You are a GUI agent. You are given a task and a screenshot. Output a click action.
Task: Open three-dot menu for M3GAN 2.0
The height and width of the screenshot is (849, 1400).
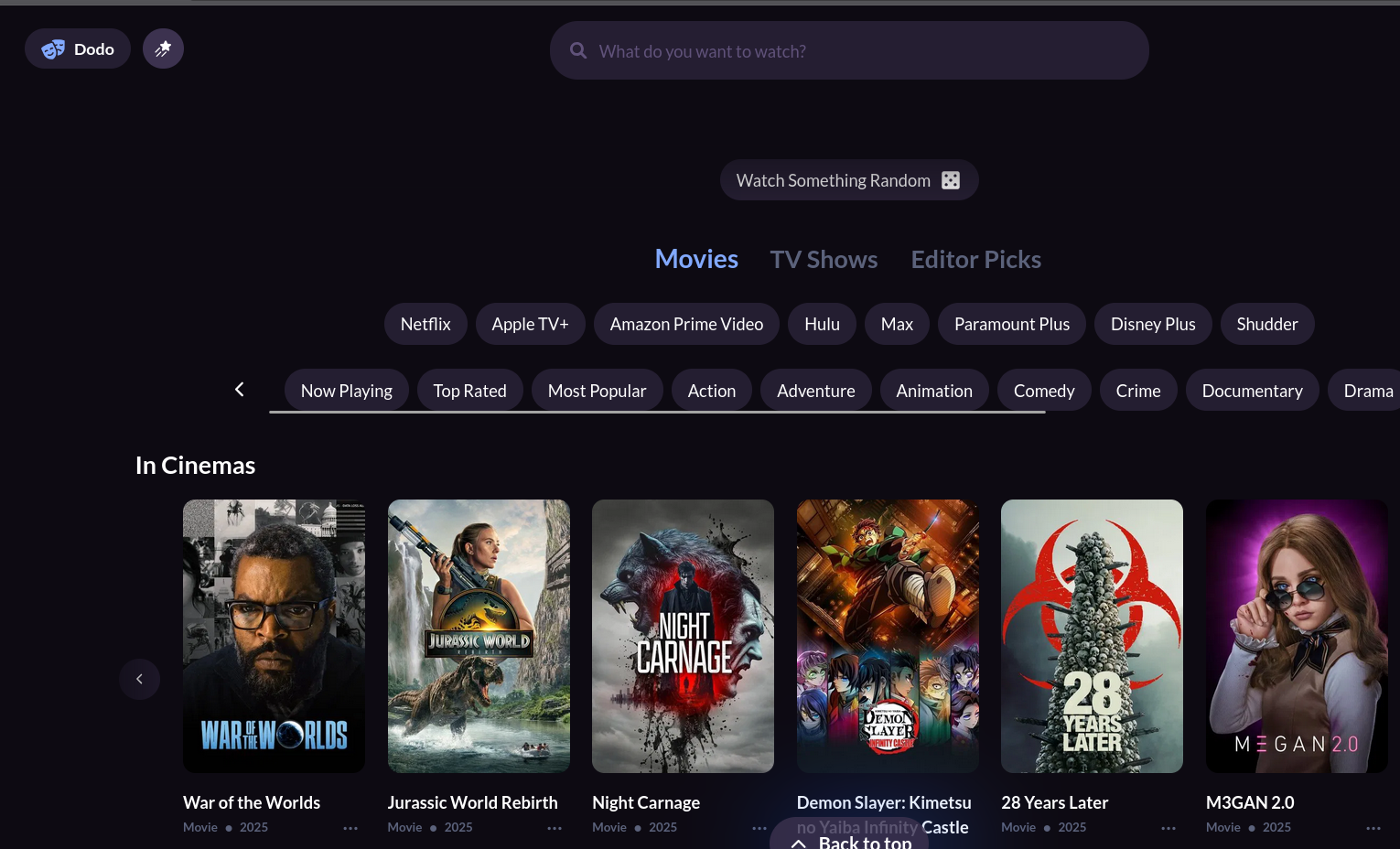coord(1373,828)
